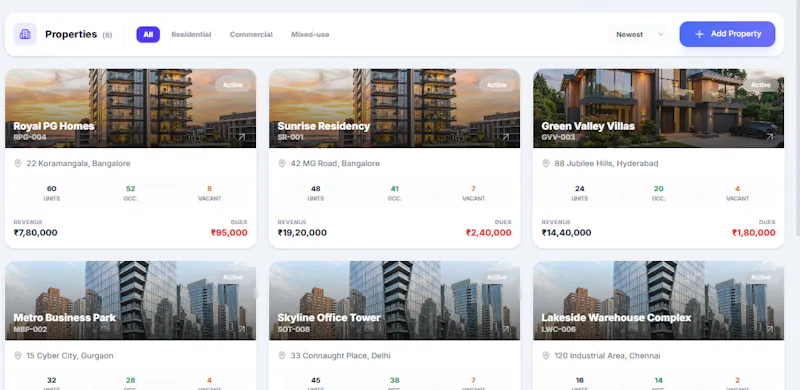Click address 120 Industrial Area, Chennai
Screen dimensions: 800x390
coord(607,355)
